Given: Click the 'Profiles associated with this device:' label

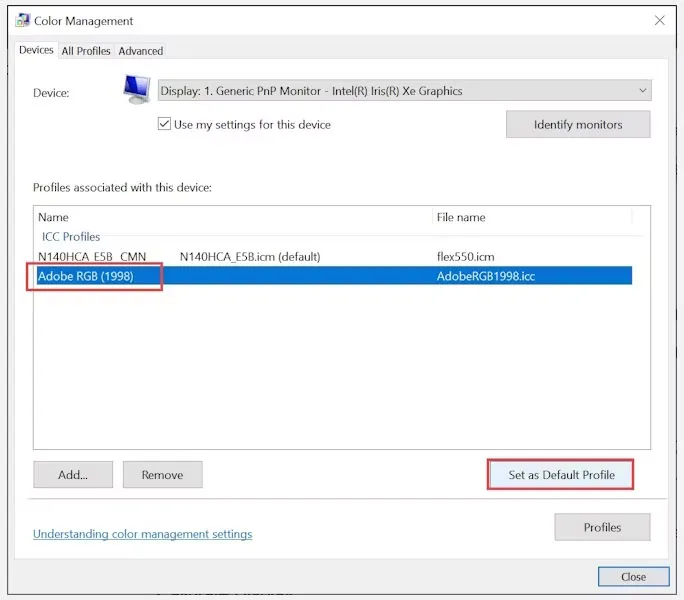Looking at the screenshot, I should coord(122,188).
